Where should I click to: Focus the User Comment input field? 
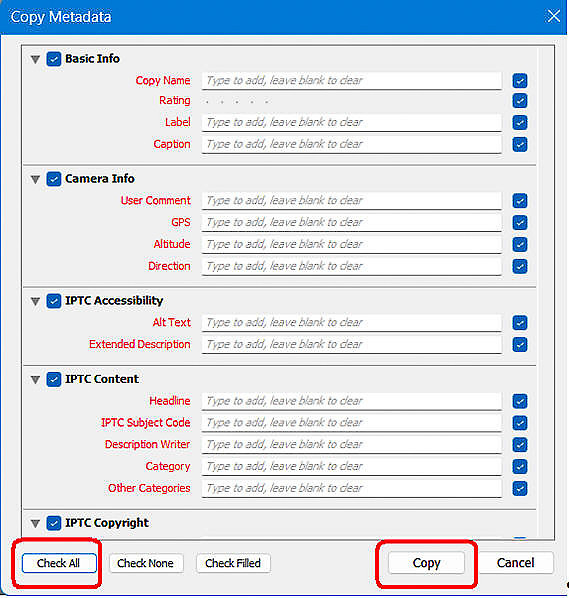352,201
